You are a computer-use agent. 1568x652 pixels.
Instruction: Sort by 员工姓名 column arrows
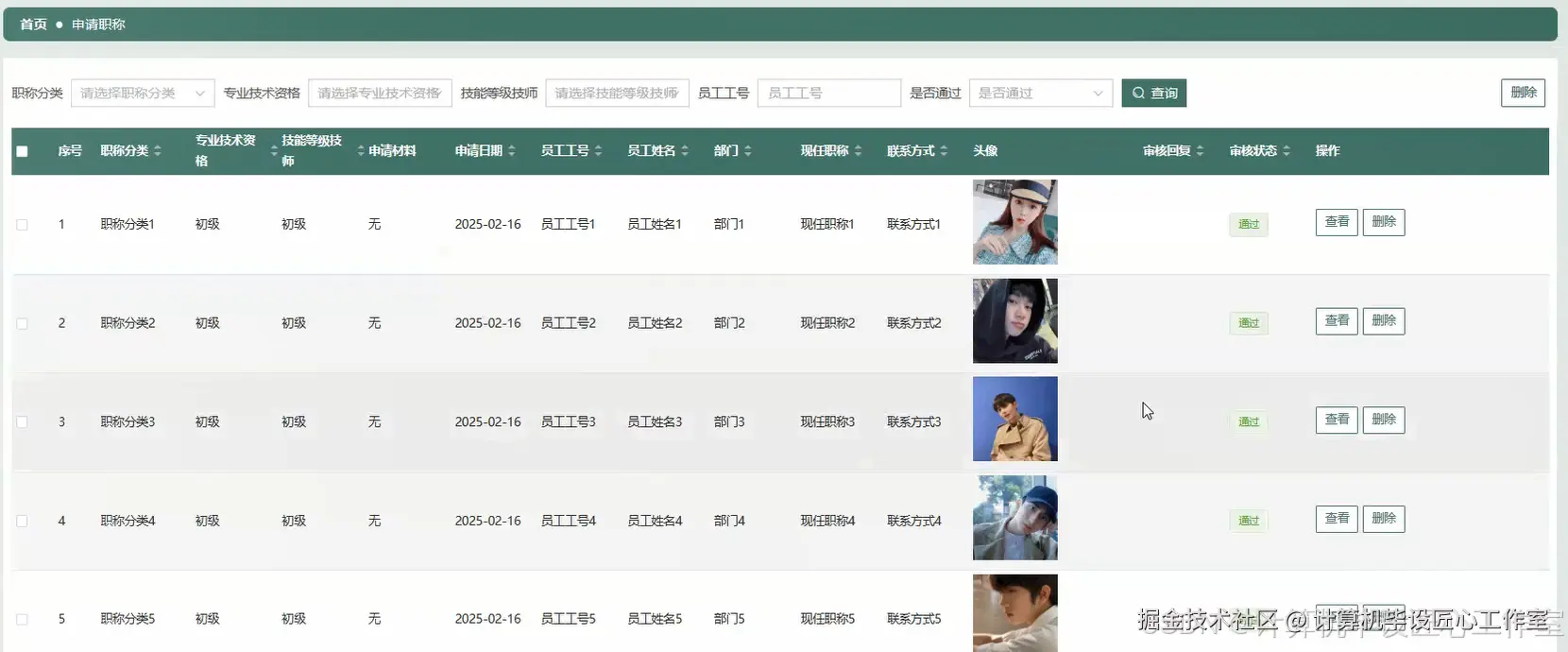pos(685,151)
